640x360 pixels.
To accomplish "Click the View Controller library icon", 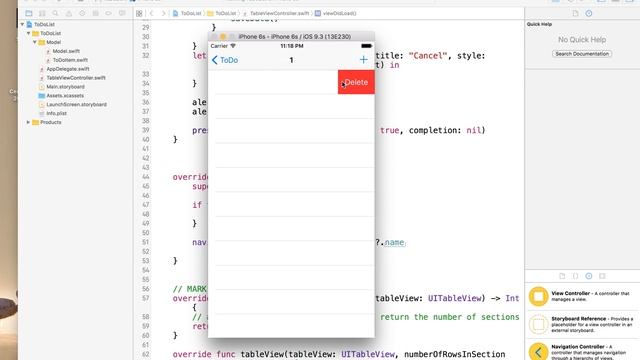I will [x=538, y=296].
